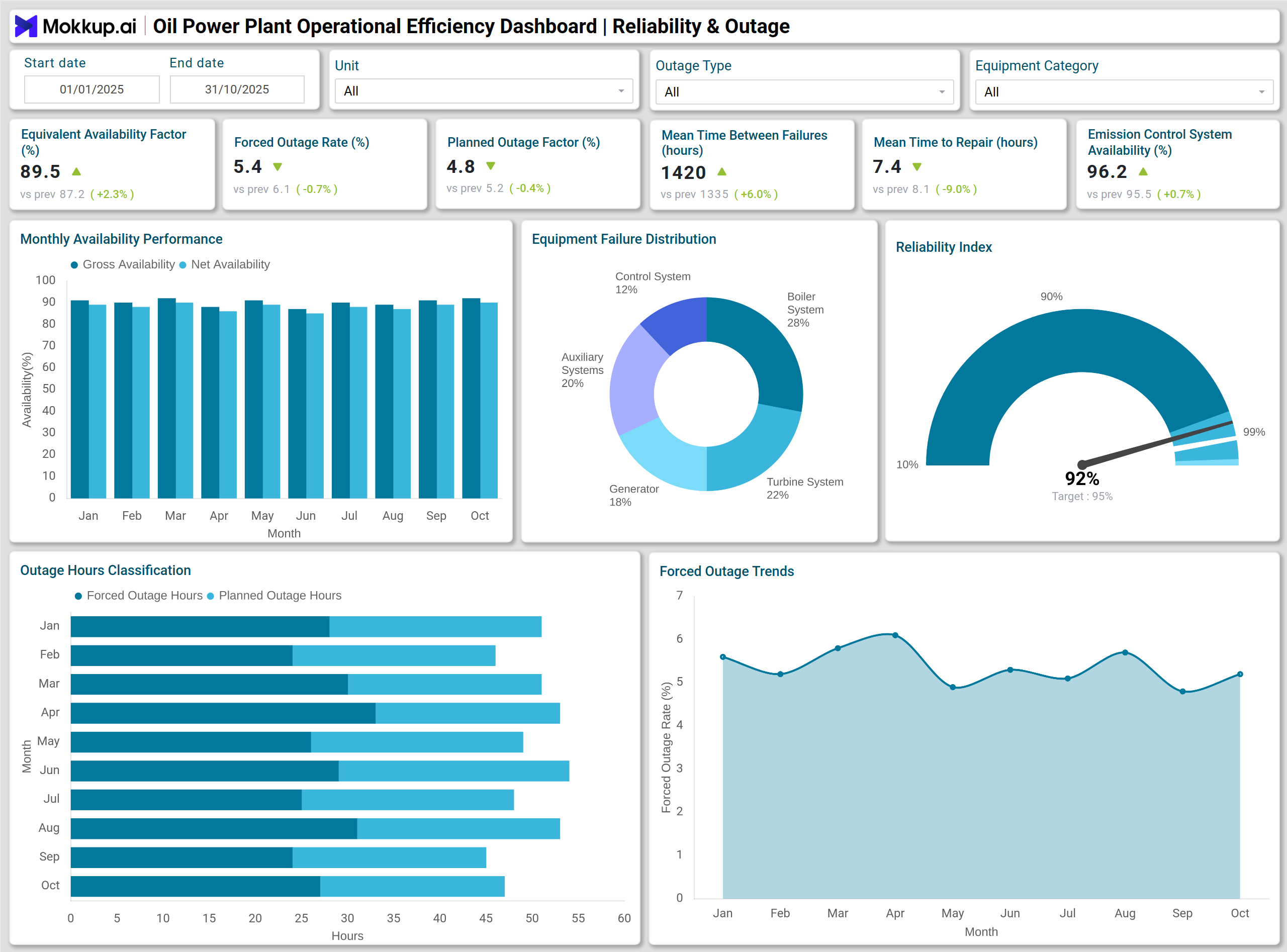The height and width of the screenshot is (952, 1287).
Task: Click the Apr Forced Outage Hours bar
Action: (223, 713)
